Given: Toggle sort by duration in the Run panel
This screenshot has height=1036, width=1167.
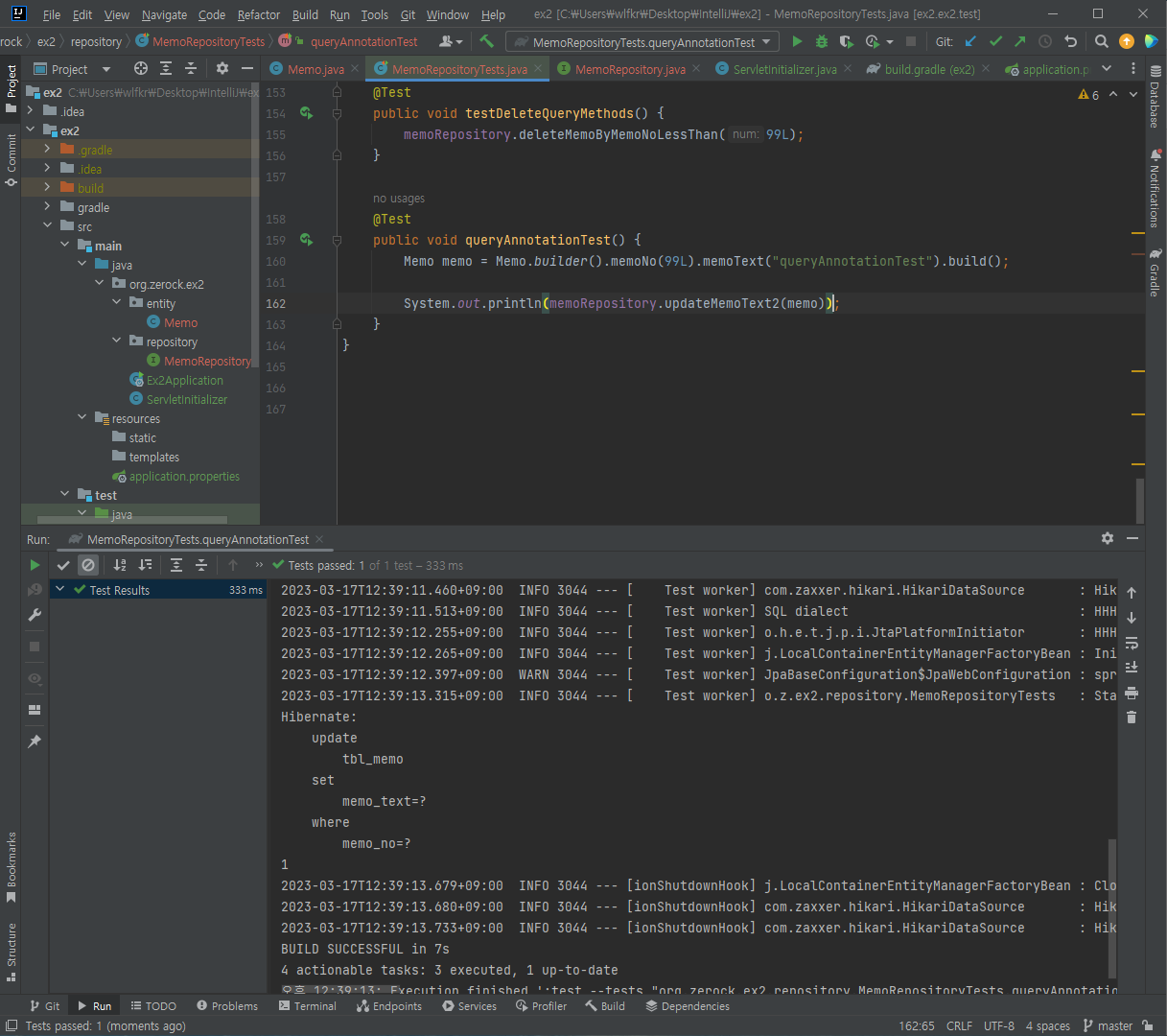Looking at the screenshot, I should coord(145,565).
